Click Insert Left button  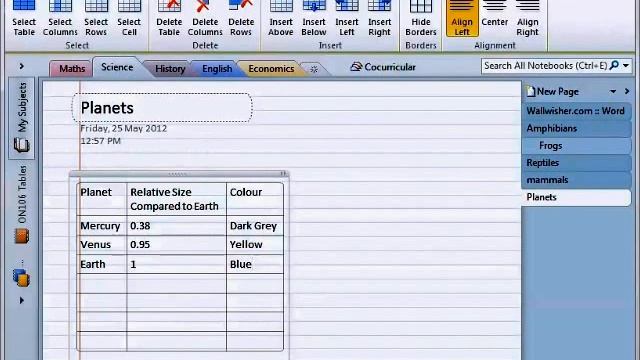coord(347,19)
